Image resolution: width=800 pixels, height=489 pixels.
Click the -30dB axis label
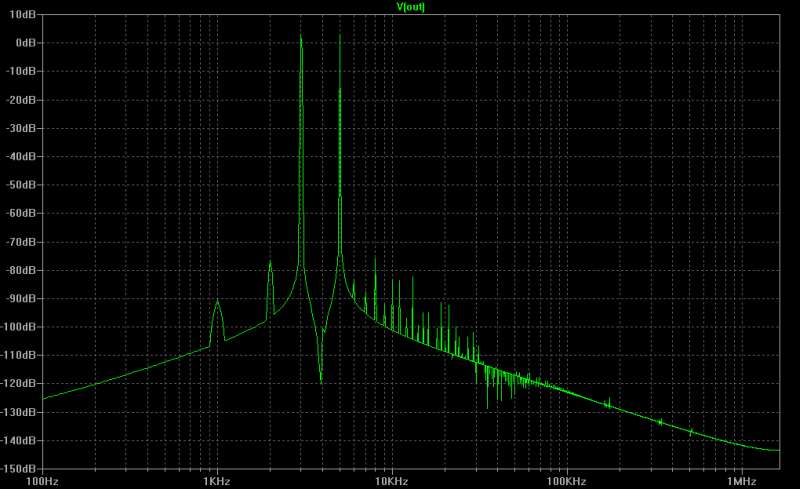point(21,128)
